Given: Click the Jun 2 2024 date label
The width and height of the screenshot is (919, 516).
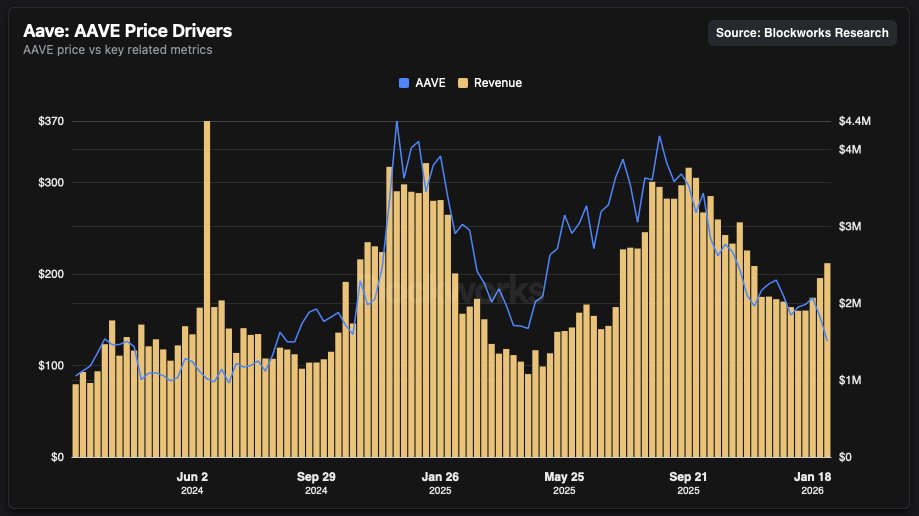Looking at the screenshot, I should click(x=192, y=483).
